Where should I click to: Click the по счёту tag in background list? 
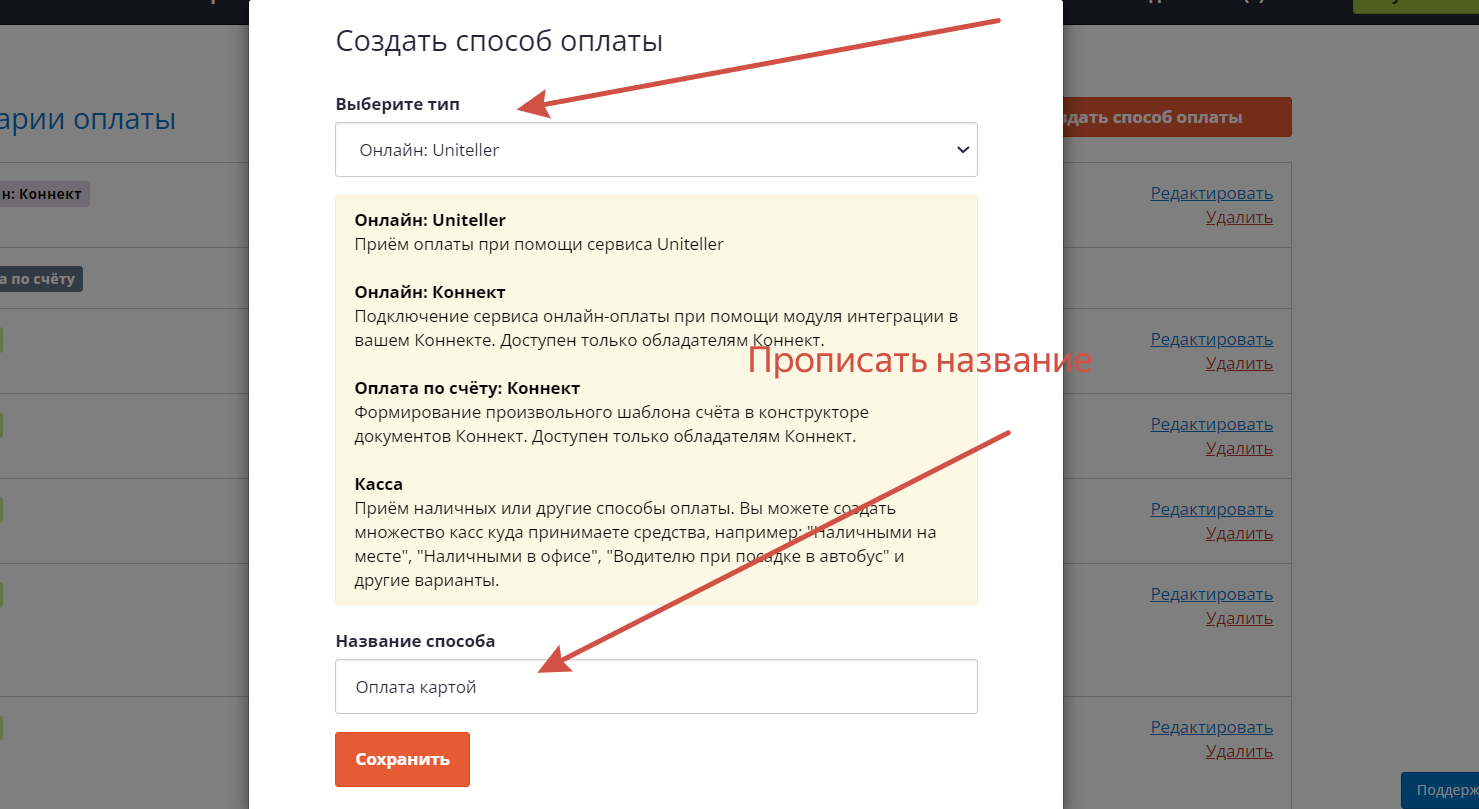pos(41,279)
